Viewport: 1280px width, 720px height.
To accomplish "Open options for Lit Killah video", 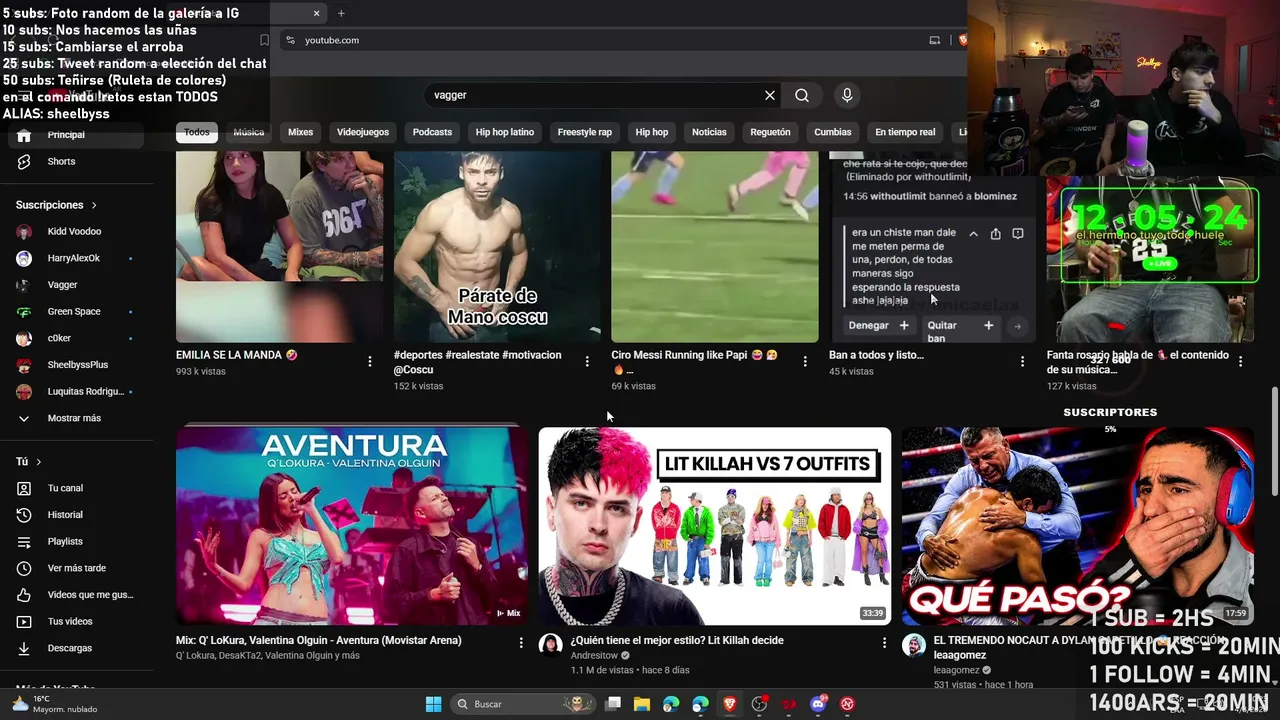I will click(883, 643).
